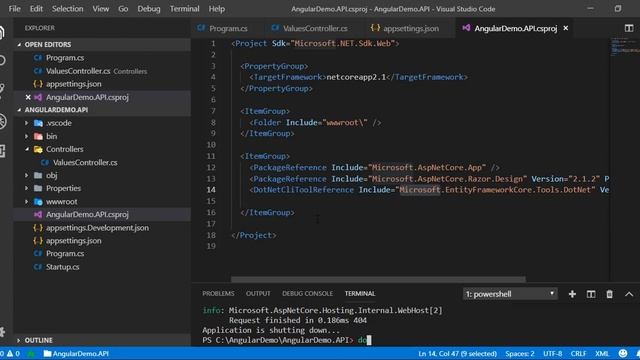Open the File menu

[x=14, y=9]
